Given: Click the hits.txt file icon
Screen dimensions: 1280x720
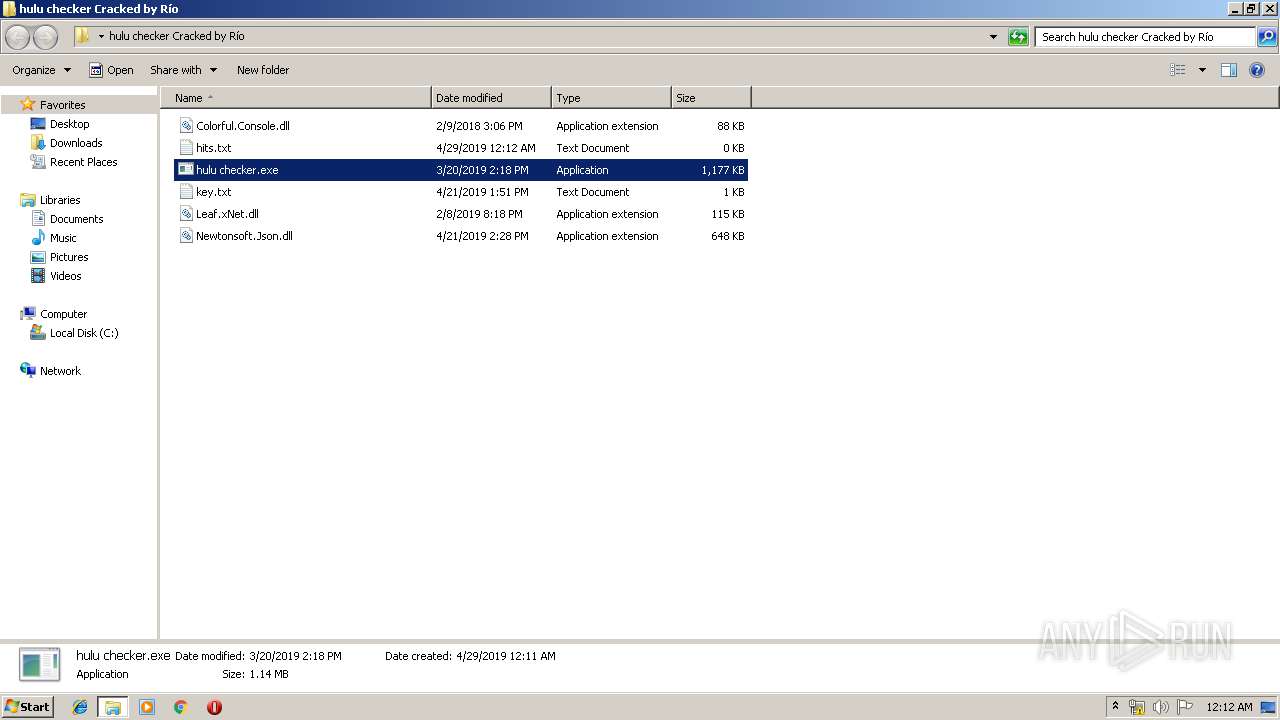Looking at the screenshot, I should [186, 148].
